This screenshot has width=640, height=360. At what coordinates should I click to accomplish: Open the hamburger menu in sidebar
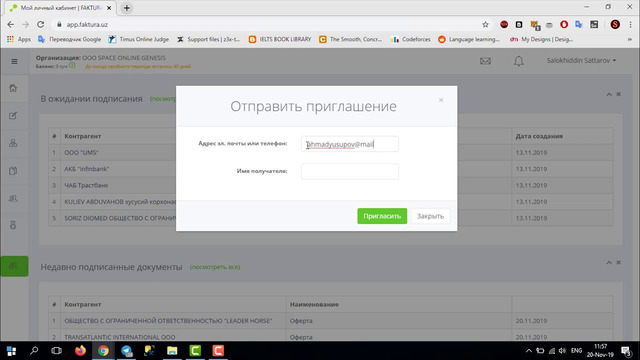(14, 62)
